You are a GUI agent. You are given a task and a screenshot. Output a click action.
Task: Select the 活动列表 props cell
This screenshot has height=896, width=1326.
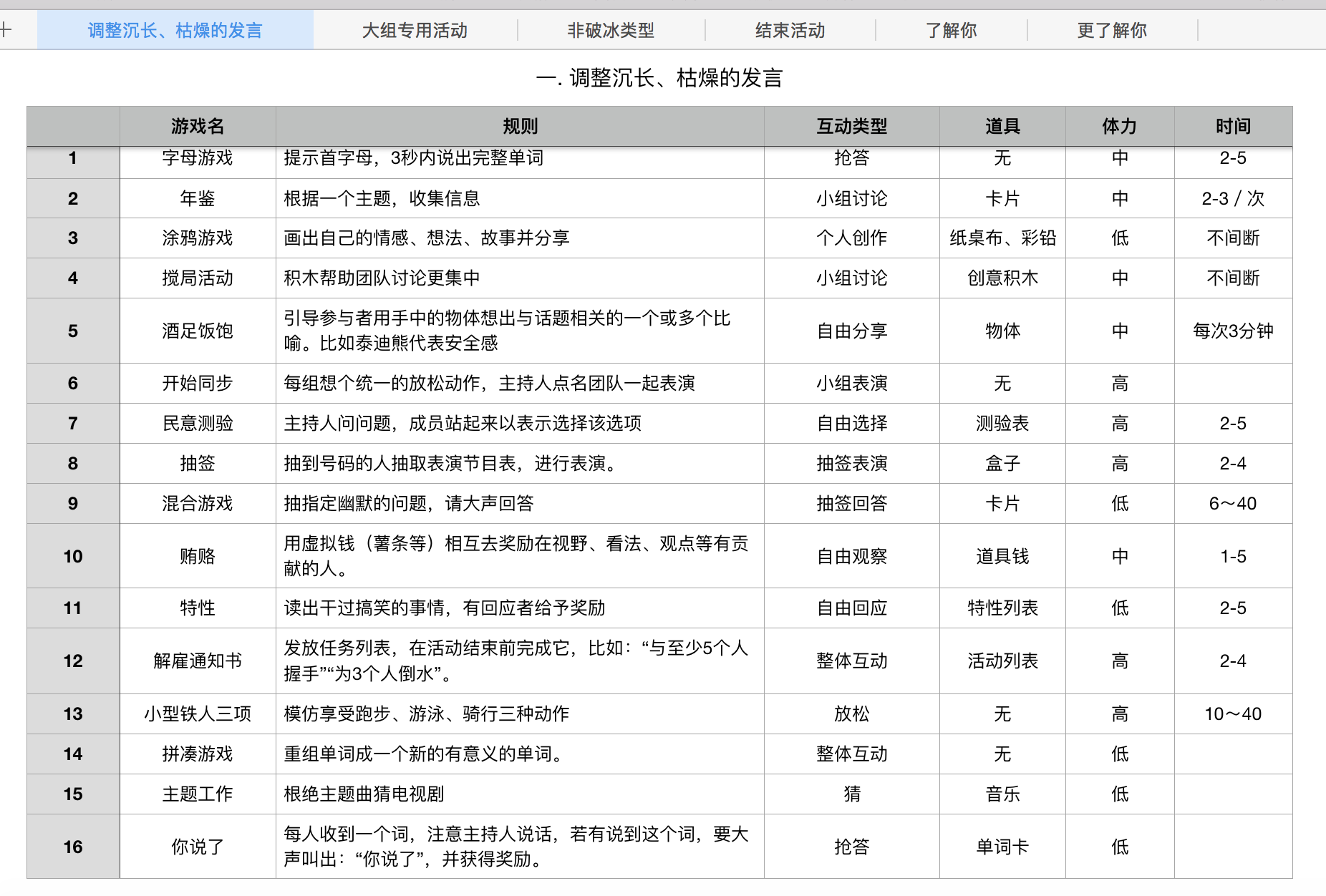(1002, 661)
